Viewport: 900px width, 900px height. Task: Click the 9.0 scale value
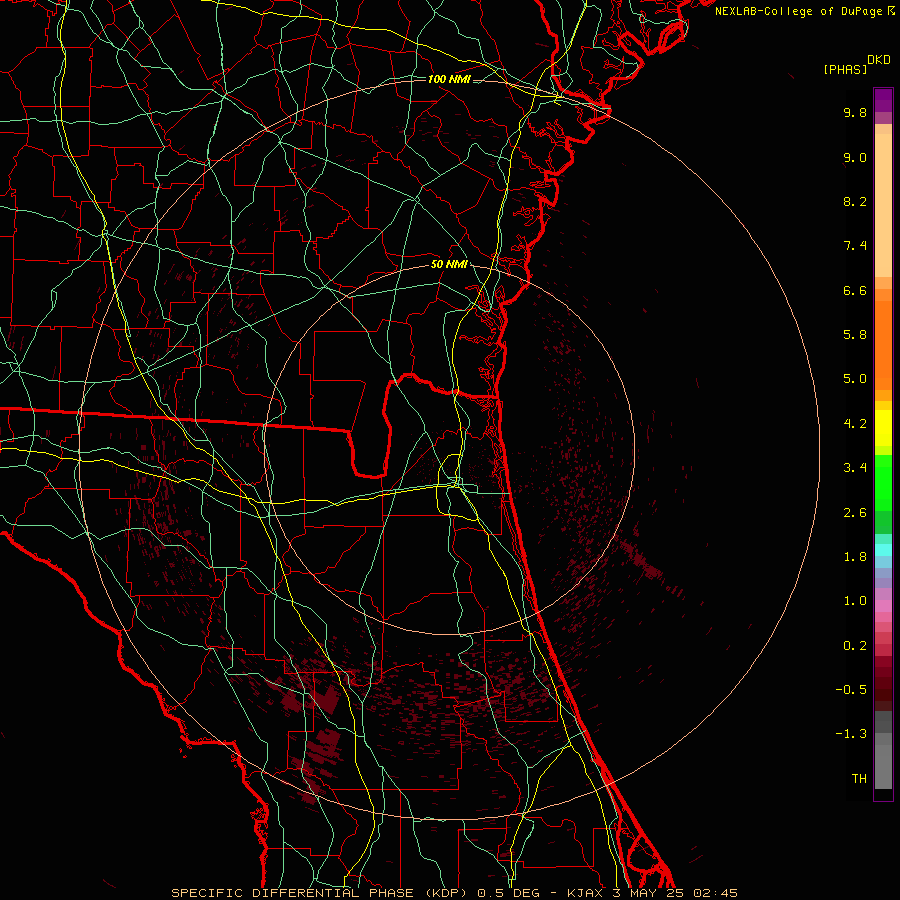click(x=855, y=157)
